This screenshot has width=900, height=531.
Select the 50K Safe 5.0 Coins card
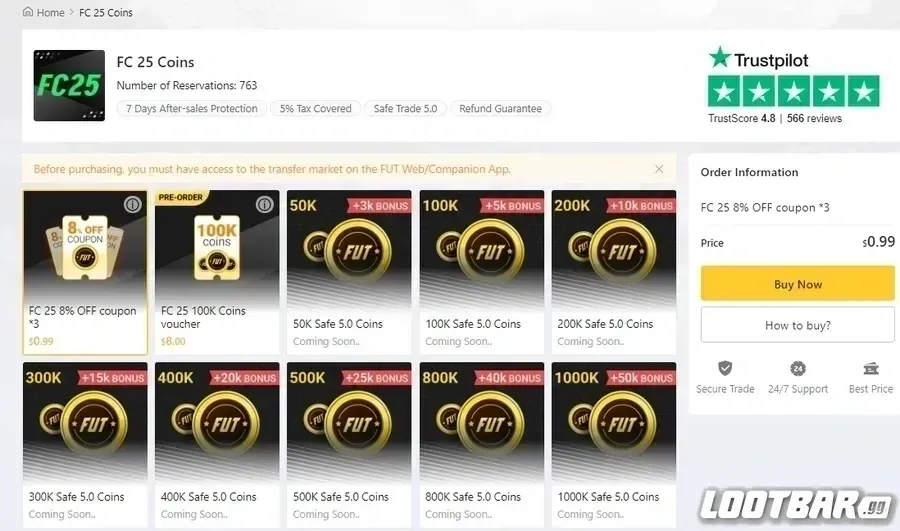point(349,272)
